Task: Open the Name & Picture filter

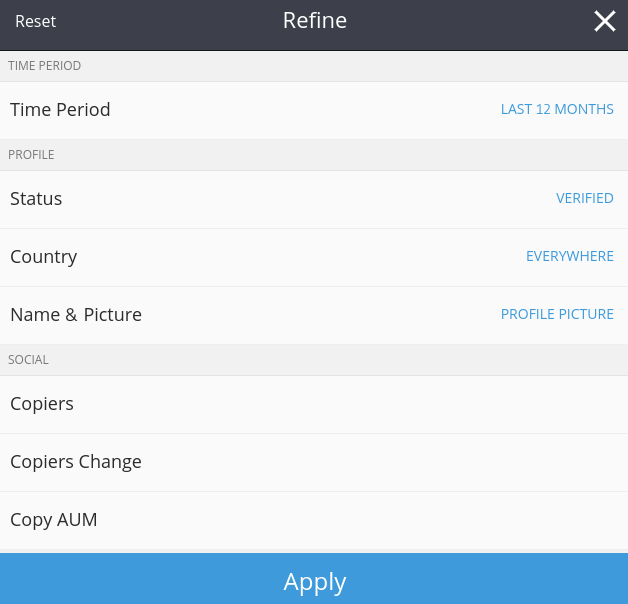Action: pyautogui.click(x=314, y=315)
